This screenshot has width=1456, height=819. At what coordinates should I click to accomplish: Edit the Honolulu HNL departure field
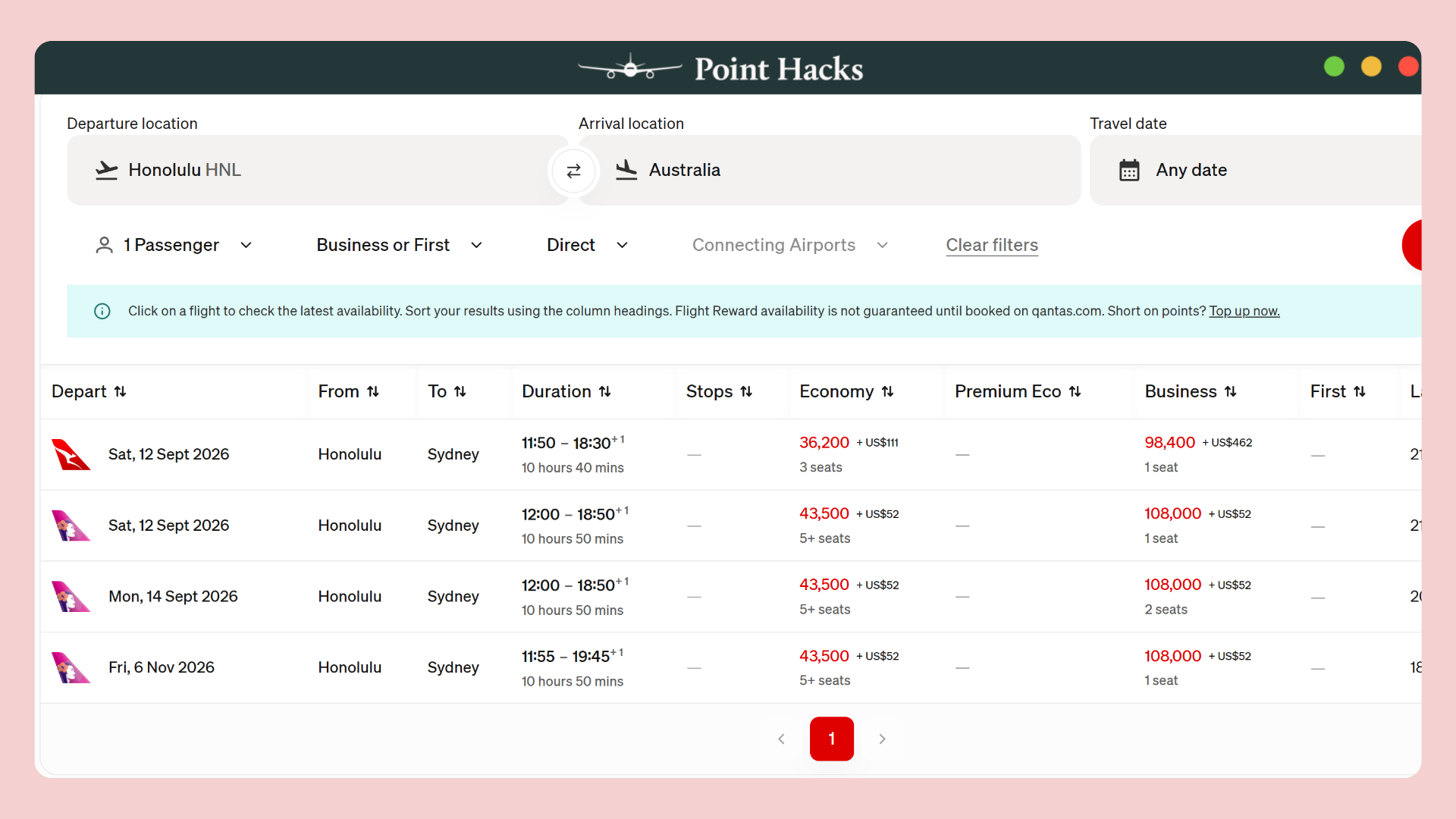pos(317,170)
